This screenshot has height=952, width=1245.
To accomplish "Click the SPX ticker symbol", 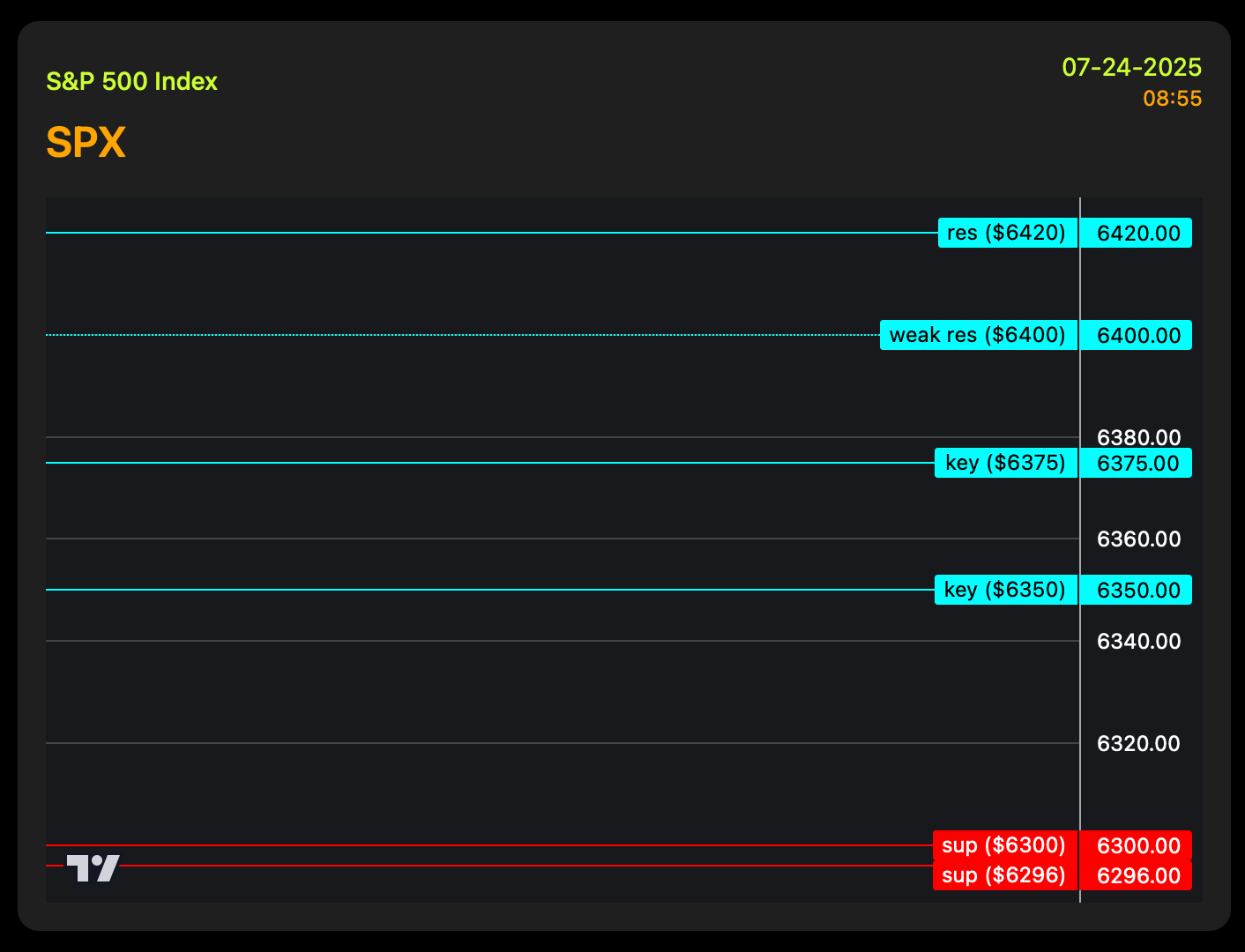I will (x=86, y=142).
